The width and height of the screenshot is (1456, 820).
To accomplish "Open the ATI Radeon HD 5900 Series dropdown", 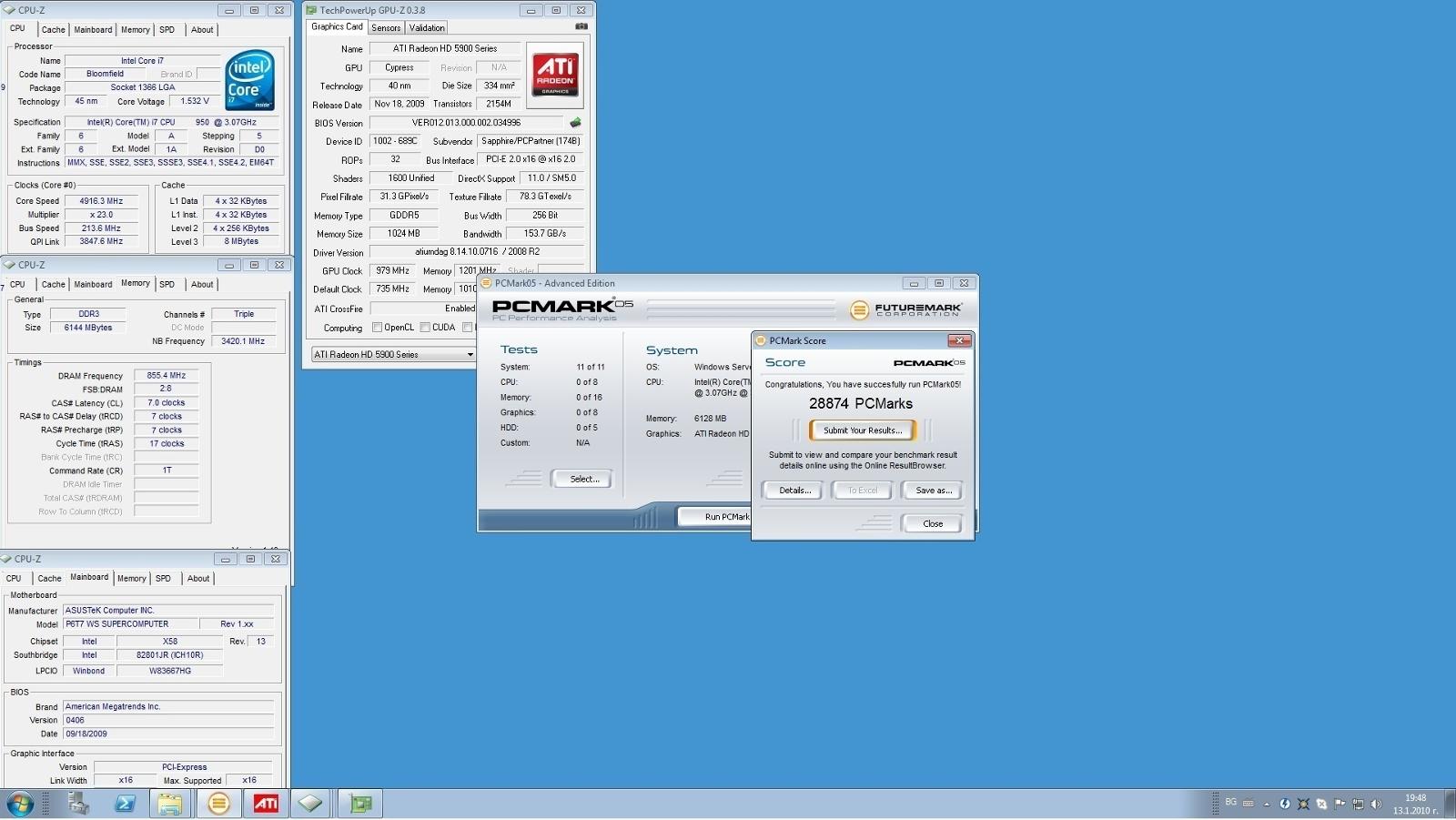I will click(x=393, y=354).
